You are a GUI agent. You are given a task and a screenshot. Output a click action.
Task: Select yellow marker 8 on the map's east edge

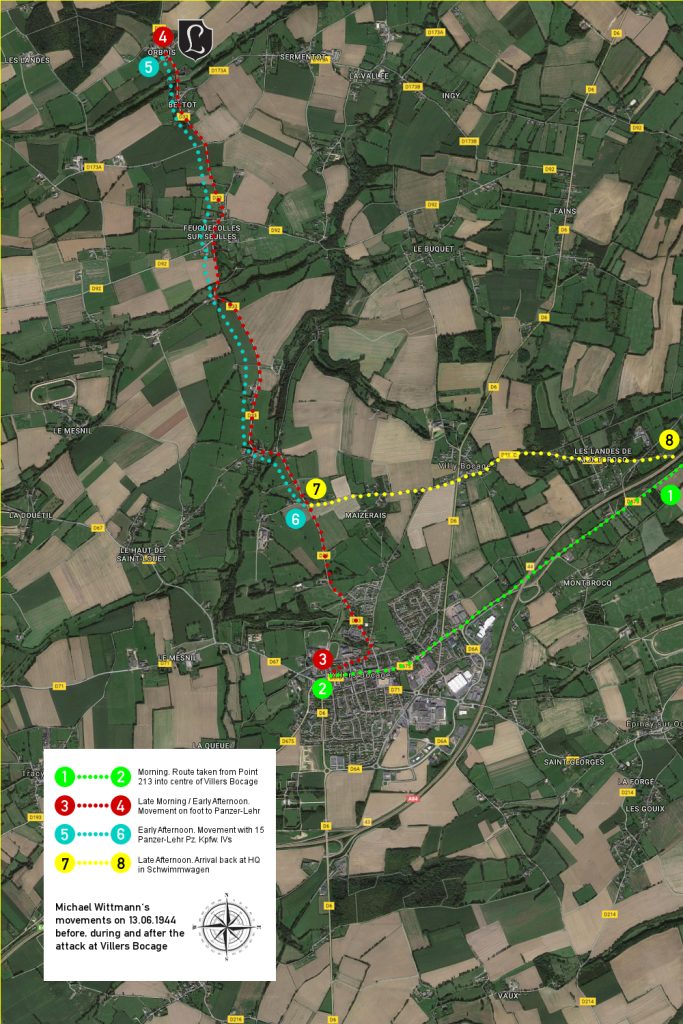[x=669, y=440]
